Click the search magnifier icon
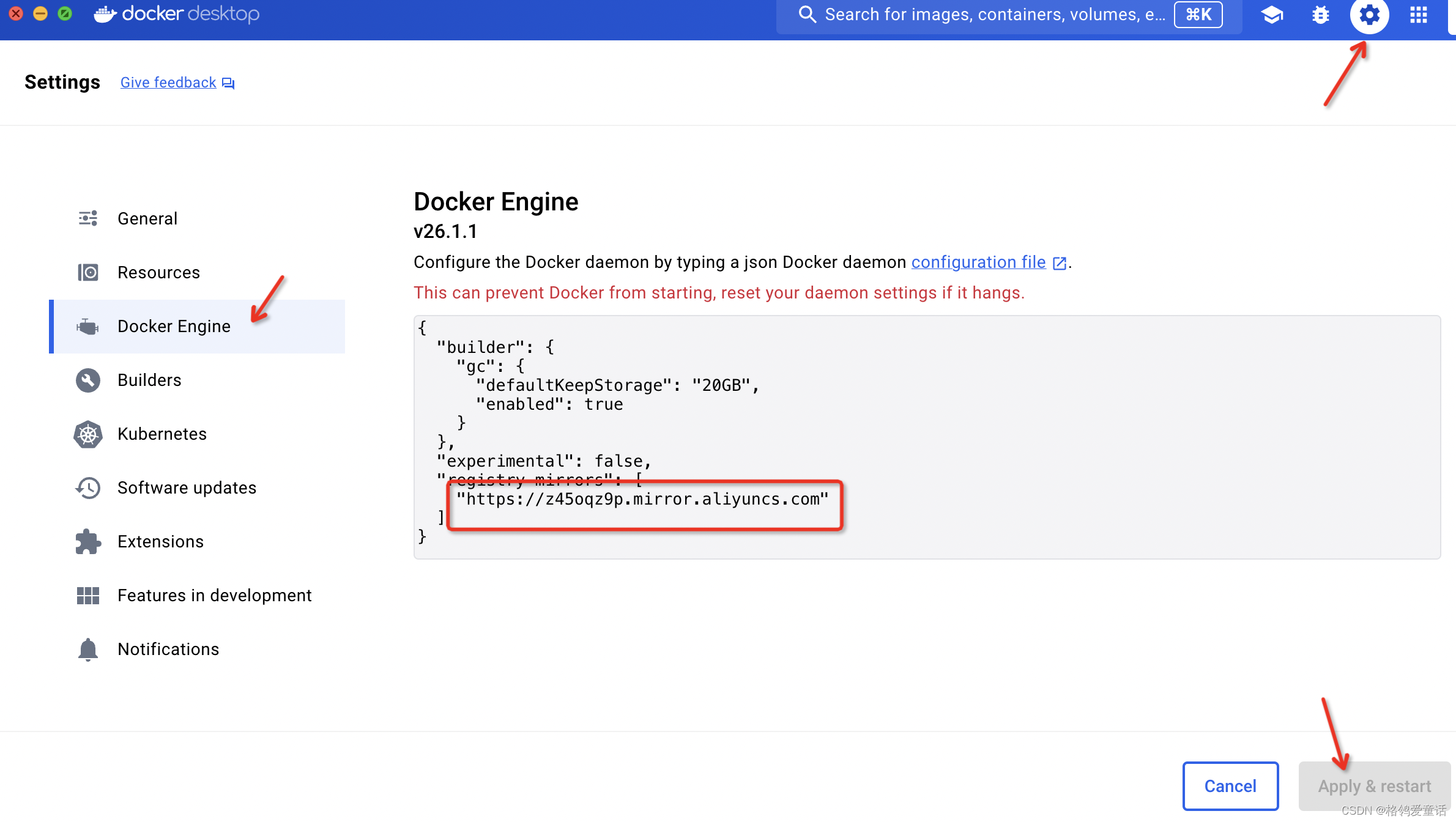 808,15
